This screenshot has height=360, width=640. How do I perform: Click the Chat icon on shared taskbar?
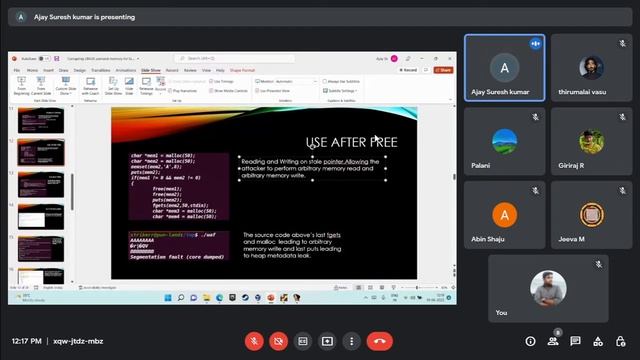tap(194, 298)
